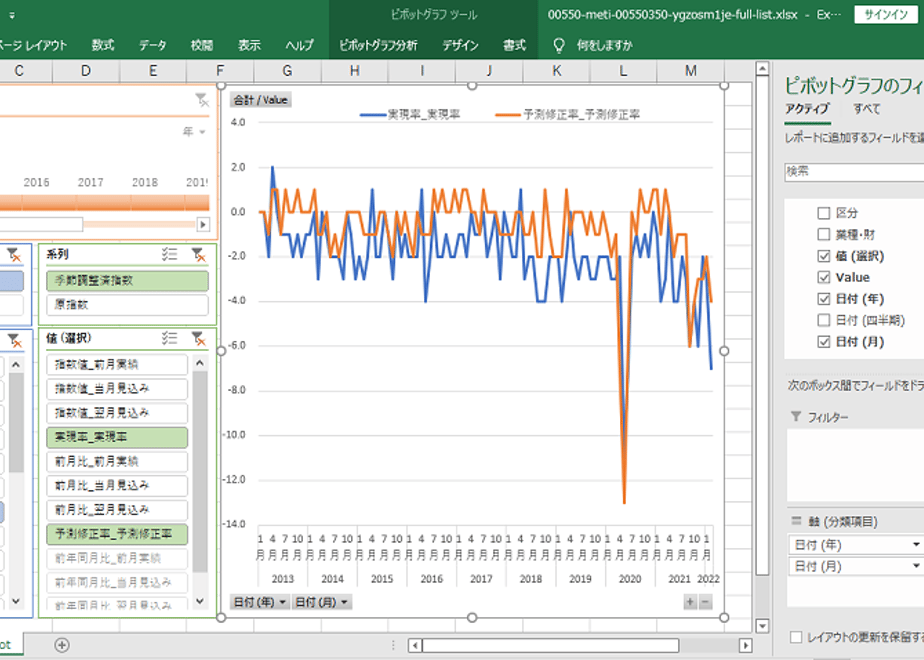924x660 pixels.
Task: Uncheck the 日付 (月) field checkbox
Action: coord(824,342)
